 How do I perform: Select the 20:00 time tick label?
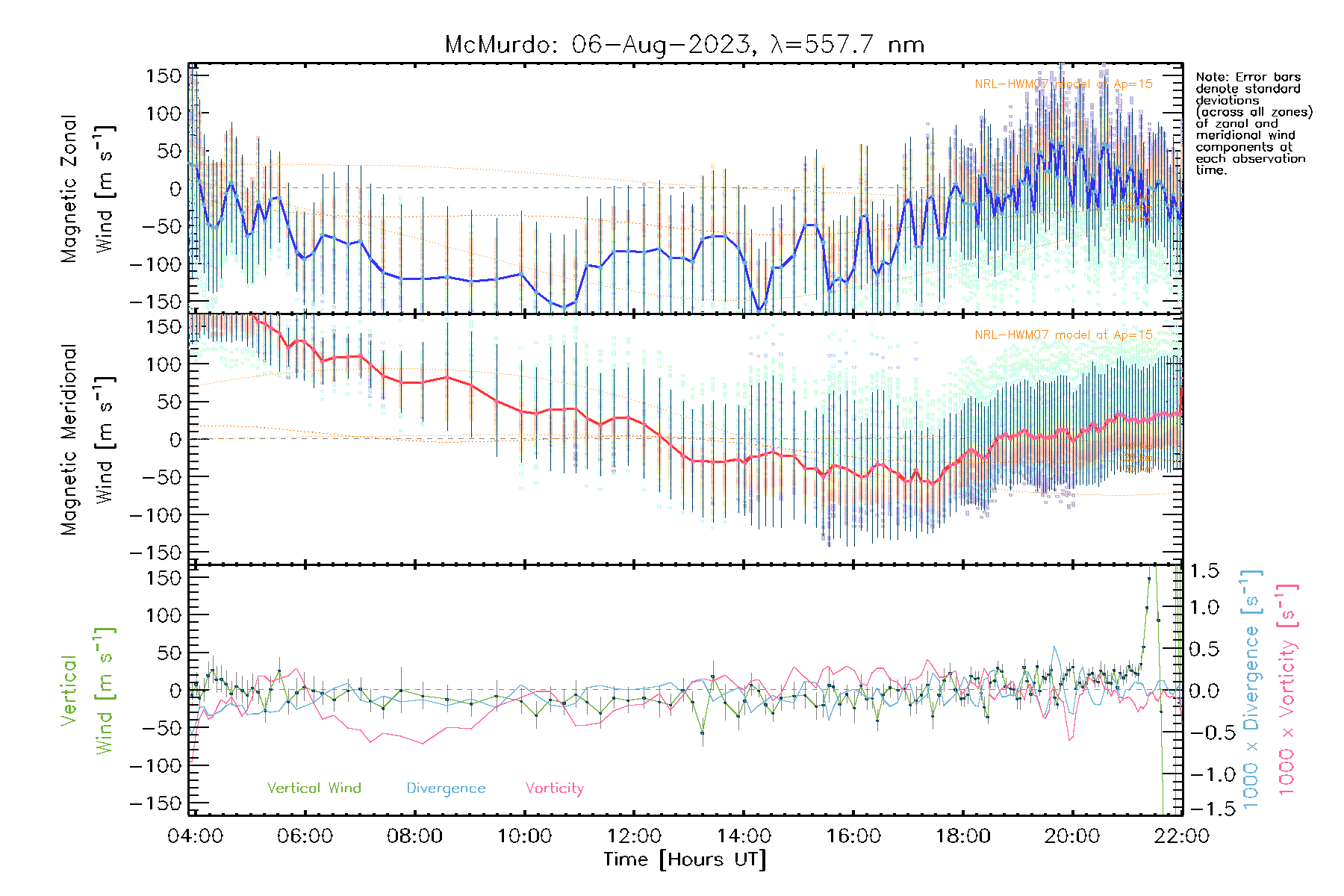1072,836
